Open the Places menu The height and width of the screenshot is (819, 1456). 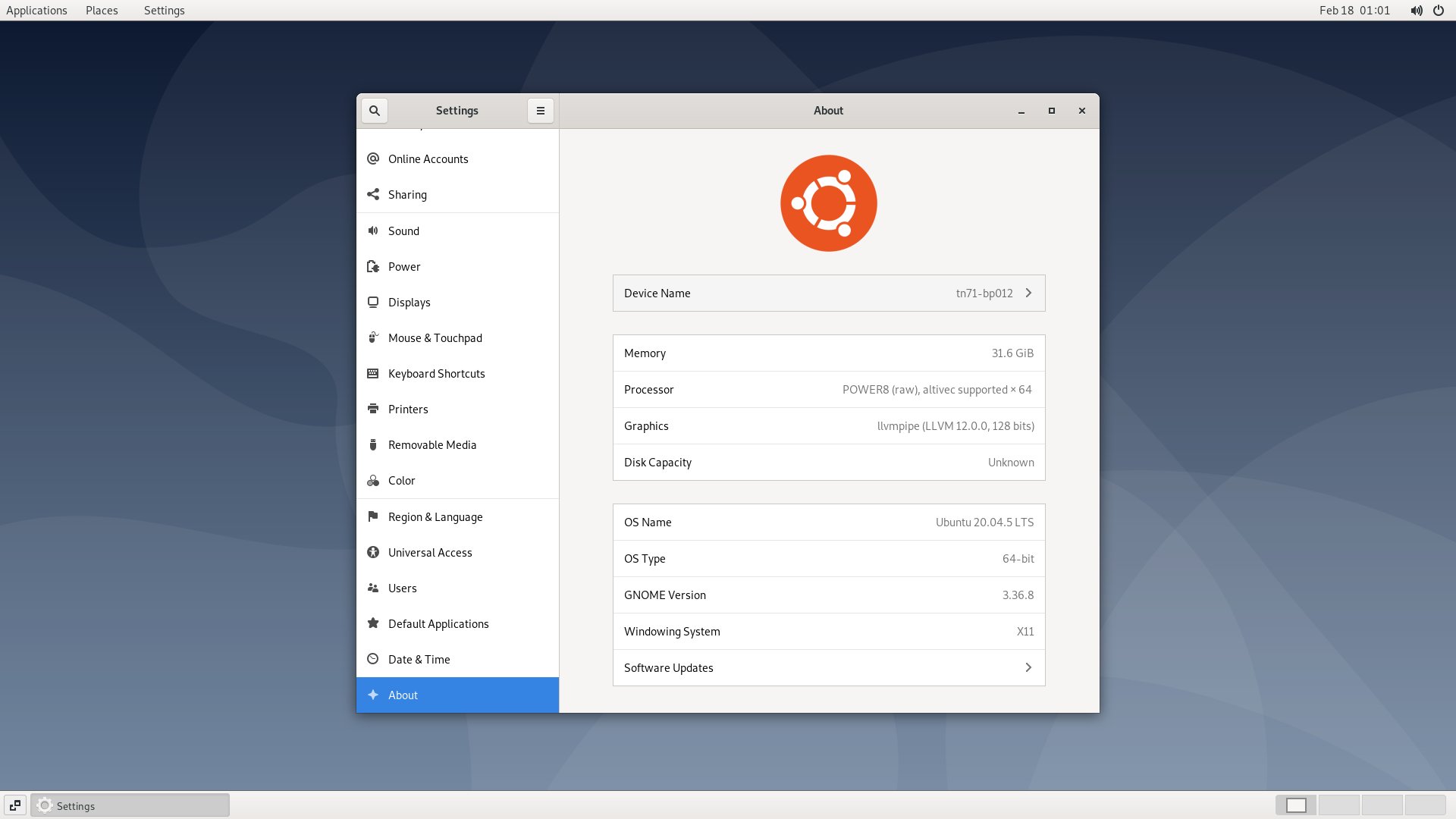tap(102, 11)
